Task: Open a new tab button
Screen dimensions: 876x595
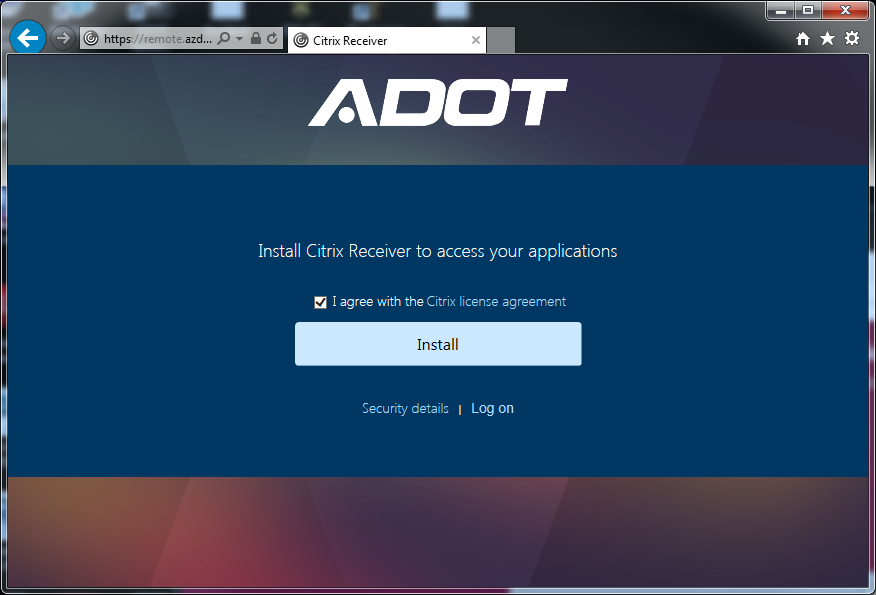Action: tap(501, 40)
